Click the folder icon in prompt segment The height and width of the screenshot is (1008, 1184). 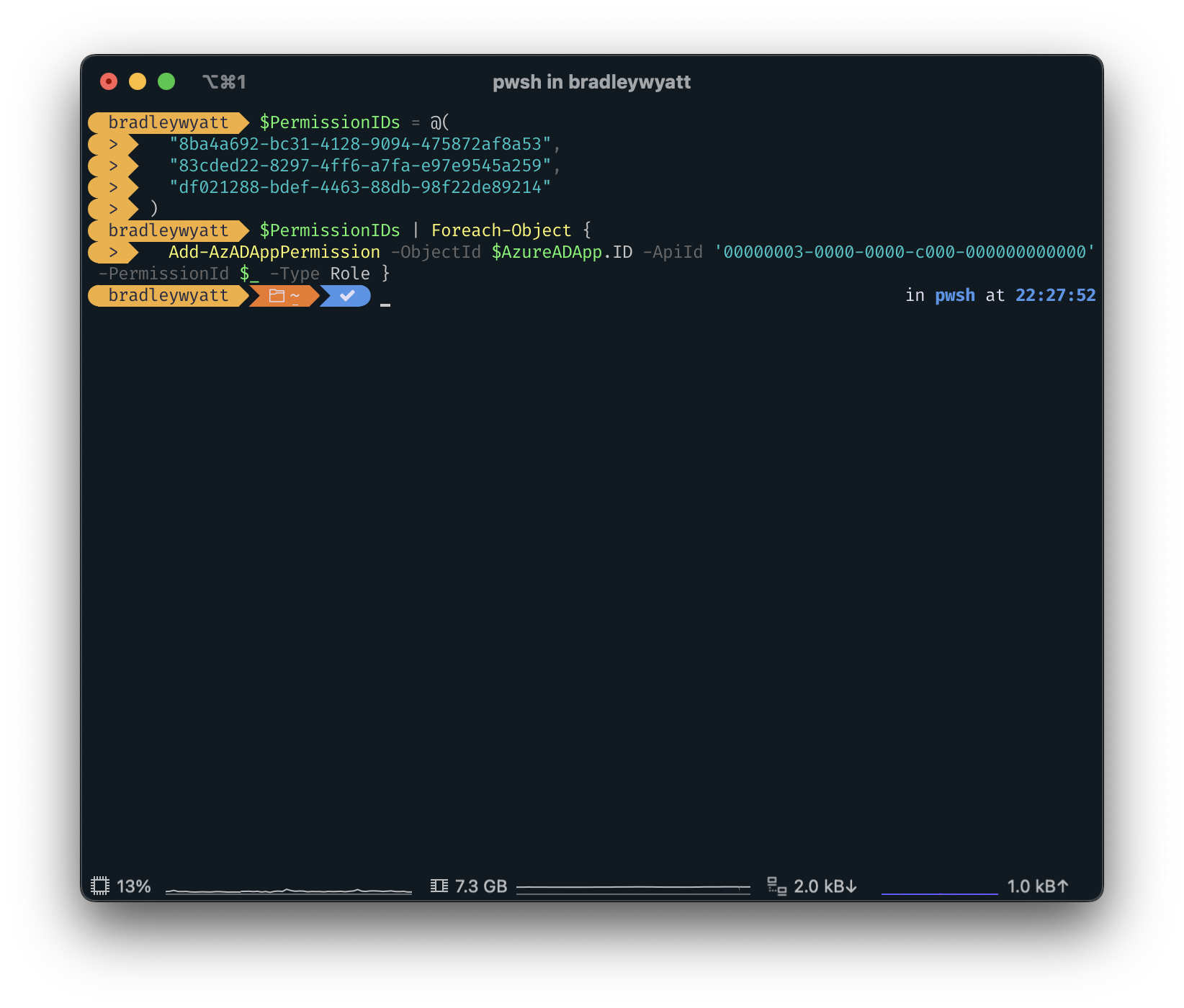point(277,295)
